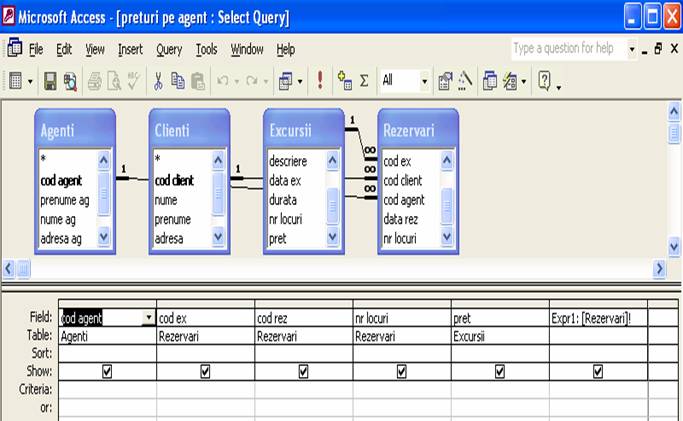Click the horizontal scrollbar of the table pane
Image resolution: width=683 pixels, height=421 pixels.
click(340, 269)
